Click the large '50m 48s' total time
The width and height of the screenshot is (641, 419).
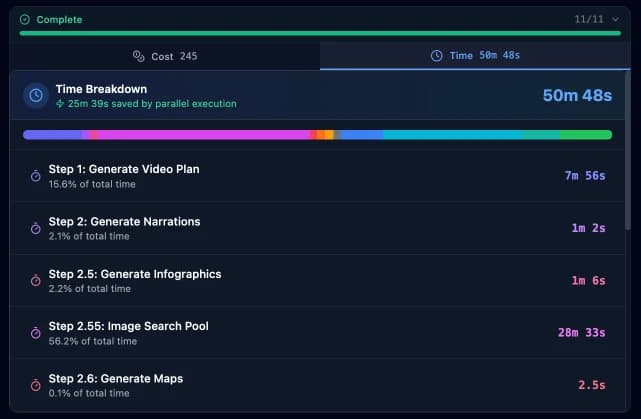577,95
